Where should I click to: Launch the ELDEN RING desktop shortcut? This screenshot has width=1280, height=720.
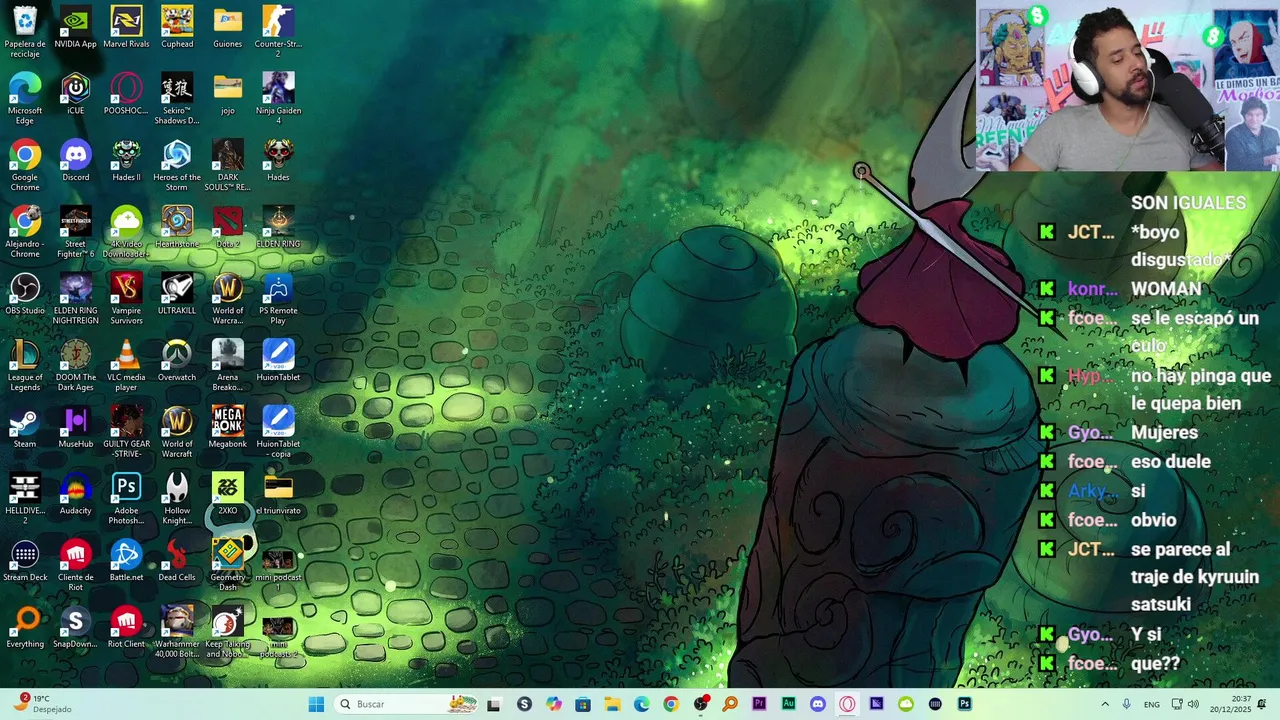tap(278, 227)
